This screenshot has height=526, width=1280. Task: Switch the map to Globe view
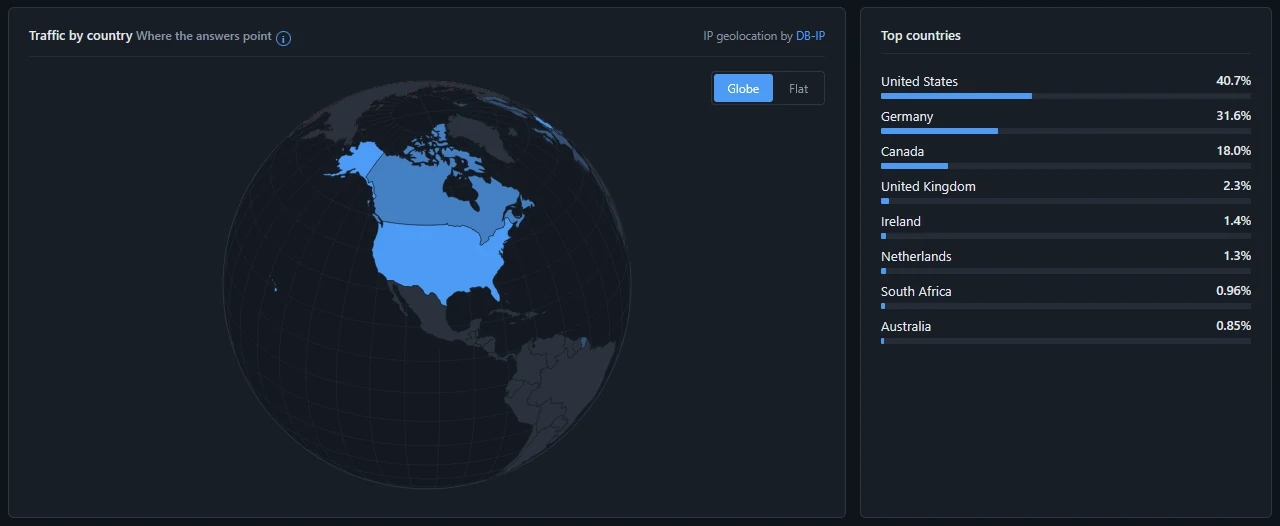point(743,88)
